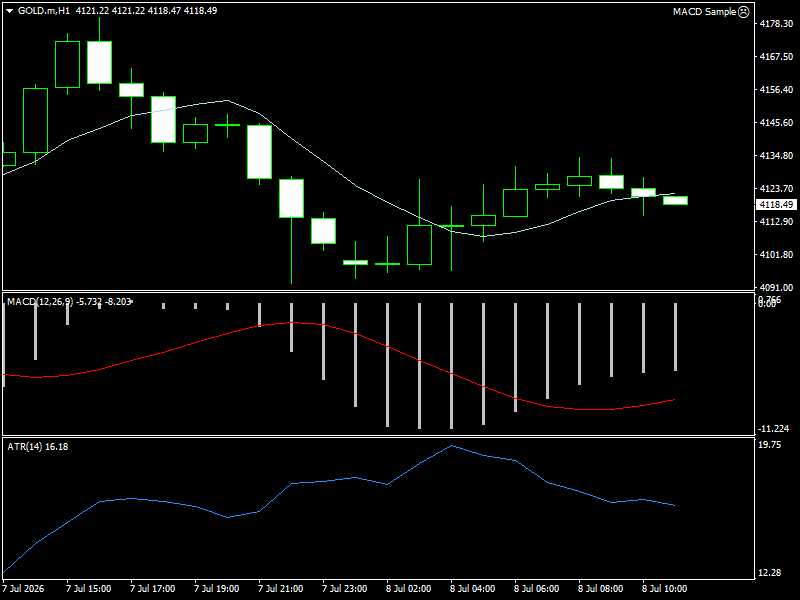Click the 4101.80 price scale label
The height and width of the screenshot is (600, 800).
(776, 255)
